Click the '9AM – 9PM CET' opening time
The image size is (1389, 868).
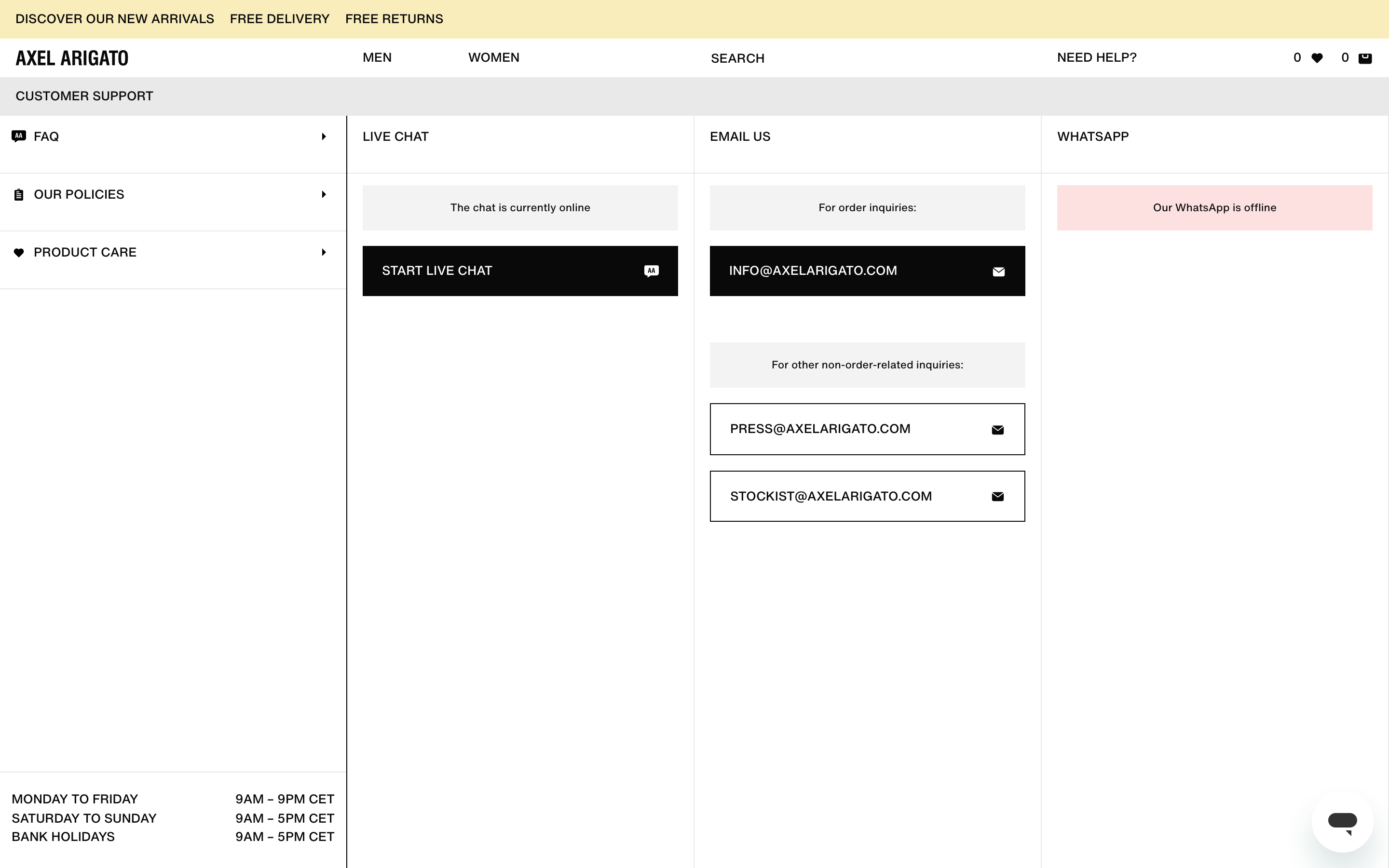(285, 799)
